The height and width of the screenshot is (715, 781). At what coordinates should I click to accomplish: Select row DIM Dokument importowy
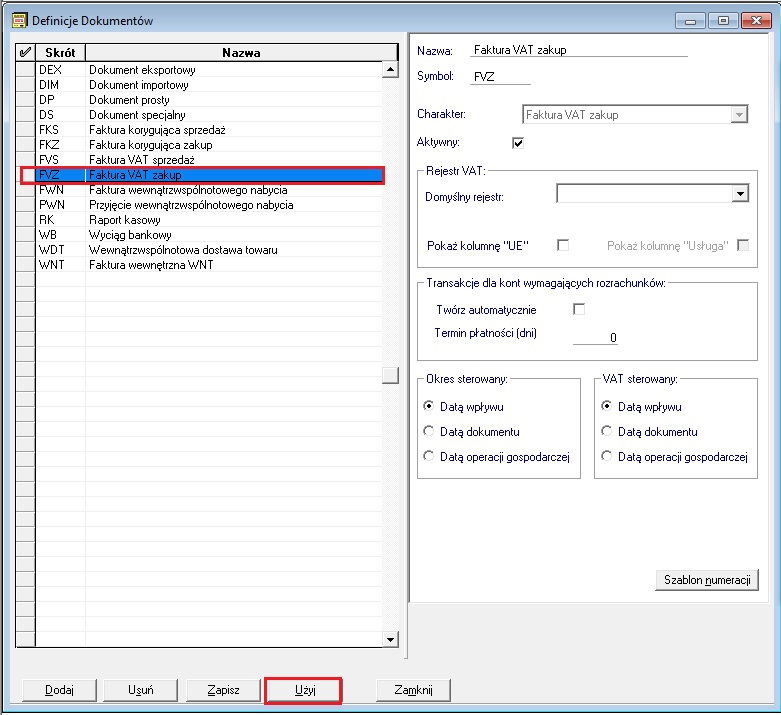pyautogui.click(x=209, y=85)
